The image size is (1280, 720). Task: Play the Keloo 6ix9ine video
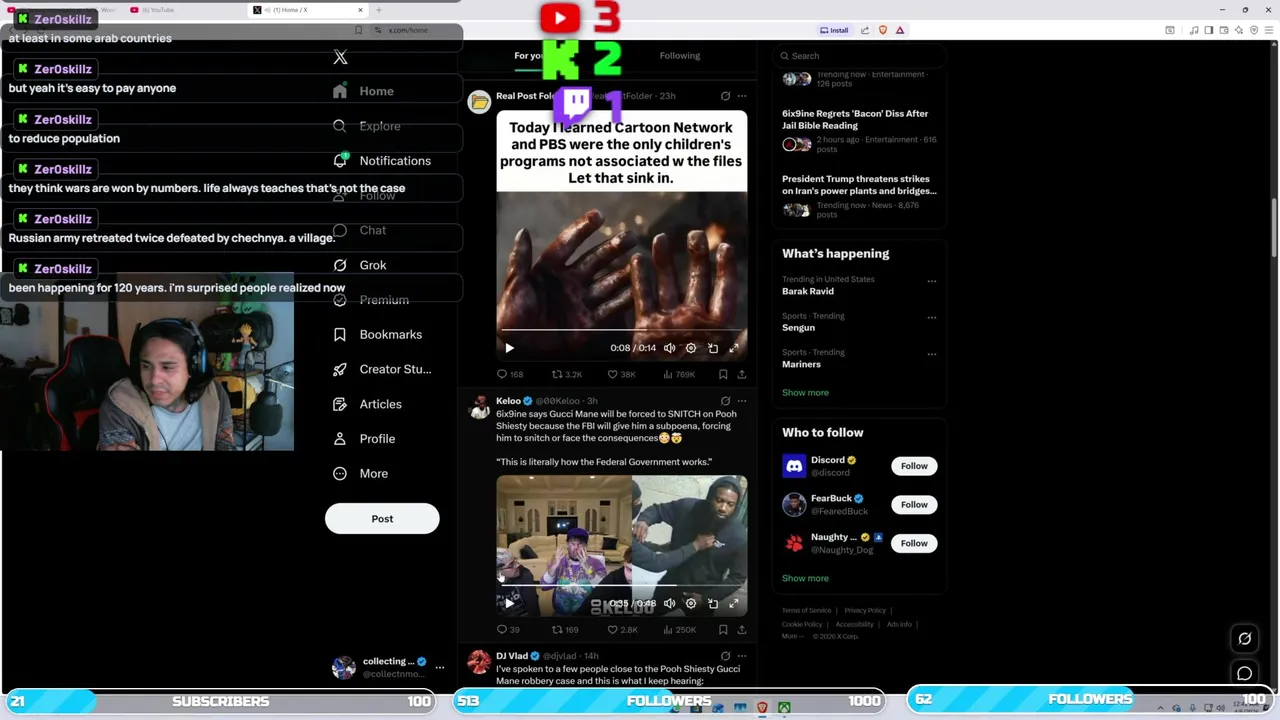[x=509, y=603]
